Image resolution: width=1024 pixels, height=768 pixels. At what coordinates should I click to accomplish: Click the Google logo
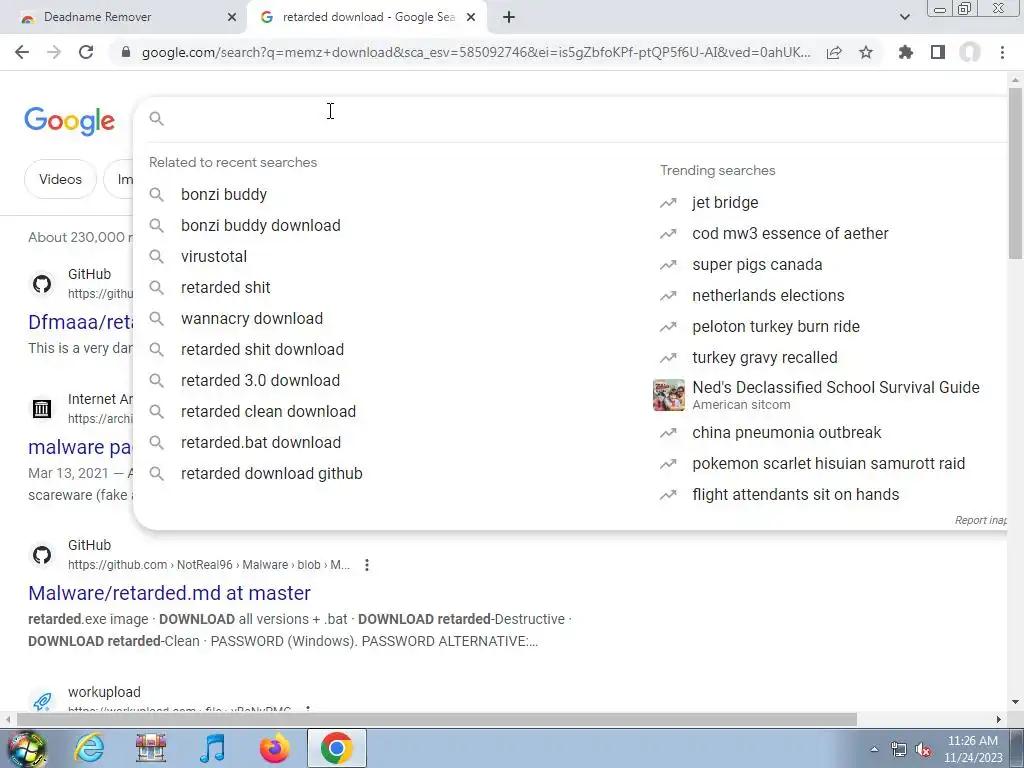(x=70, y=121)
